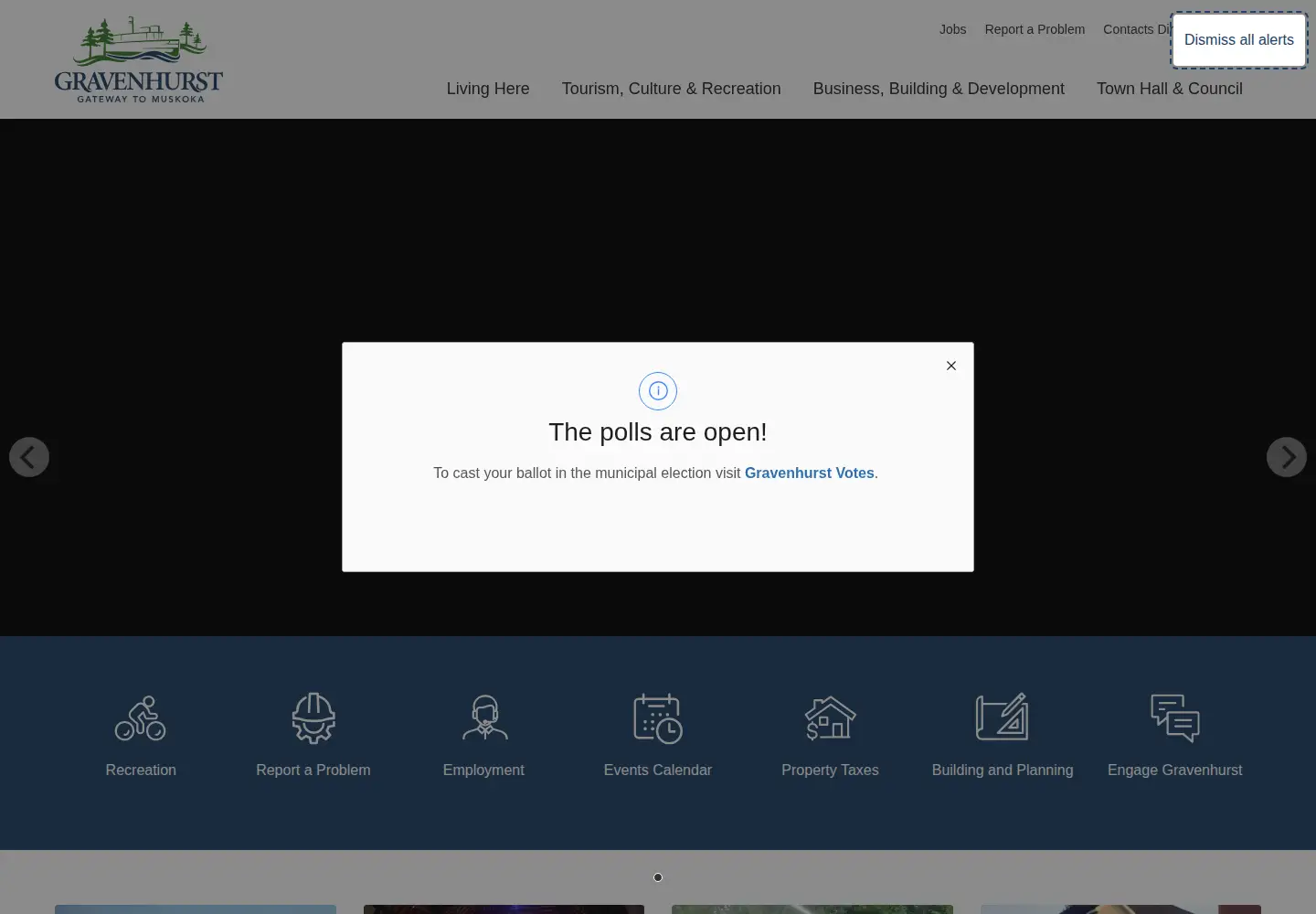Click the Property Taxes text label
1316x914 pixels.
pos(830,771)
